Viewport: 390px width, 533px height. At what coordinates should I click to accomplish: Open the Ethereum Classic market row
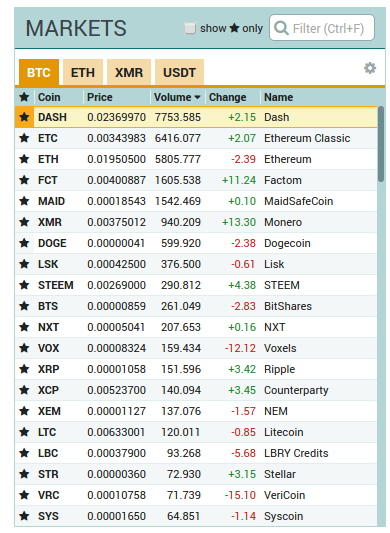point(196,138)
